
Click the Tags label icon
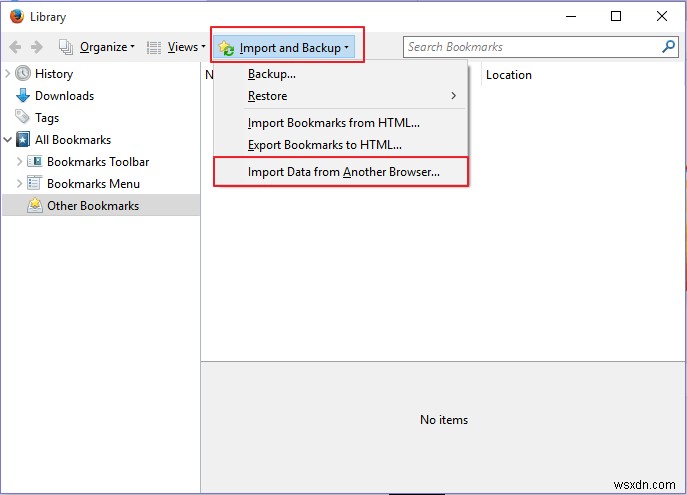coord(22,117)
